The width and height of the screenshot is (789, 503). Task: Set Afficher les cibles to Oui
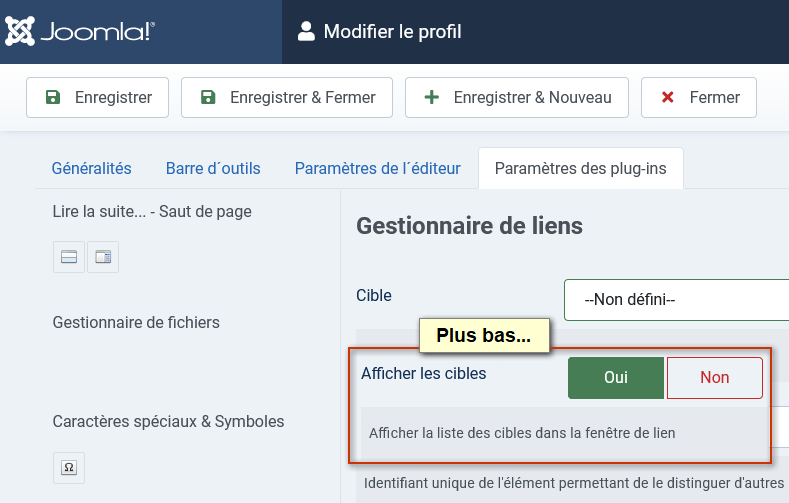tap(616, 378)
